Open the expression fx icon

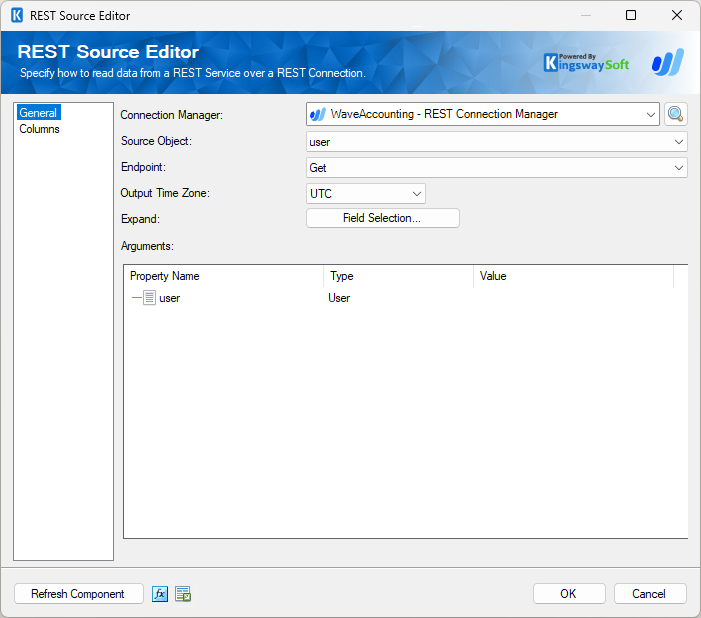[x=160, y=594]
